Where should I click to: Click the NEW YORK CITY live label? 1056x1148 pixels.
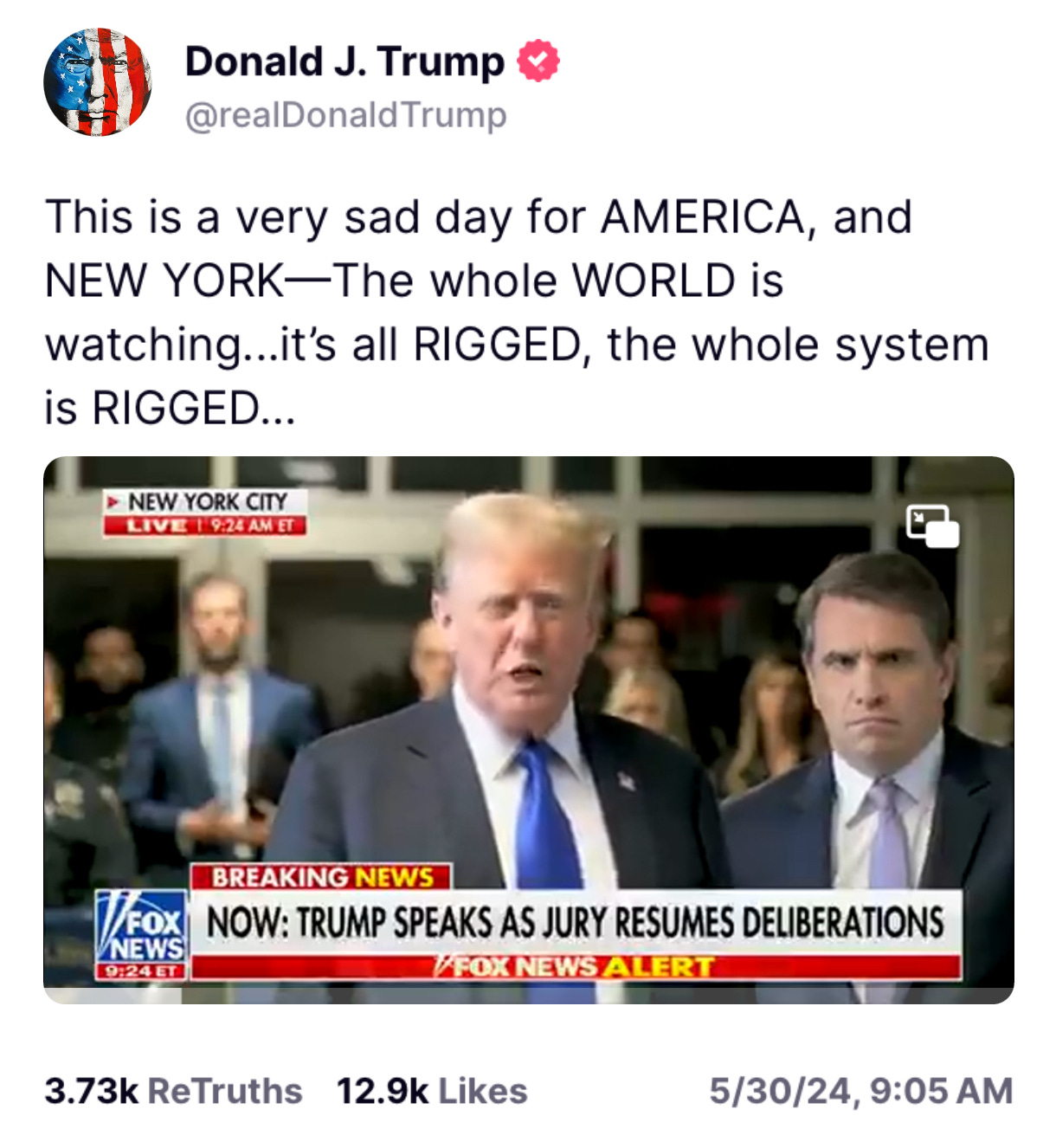point(206,502)
